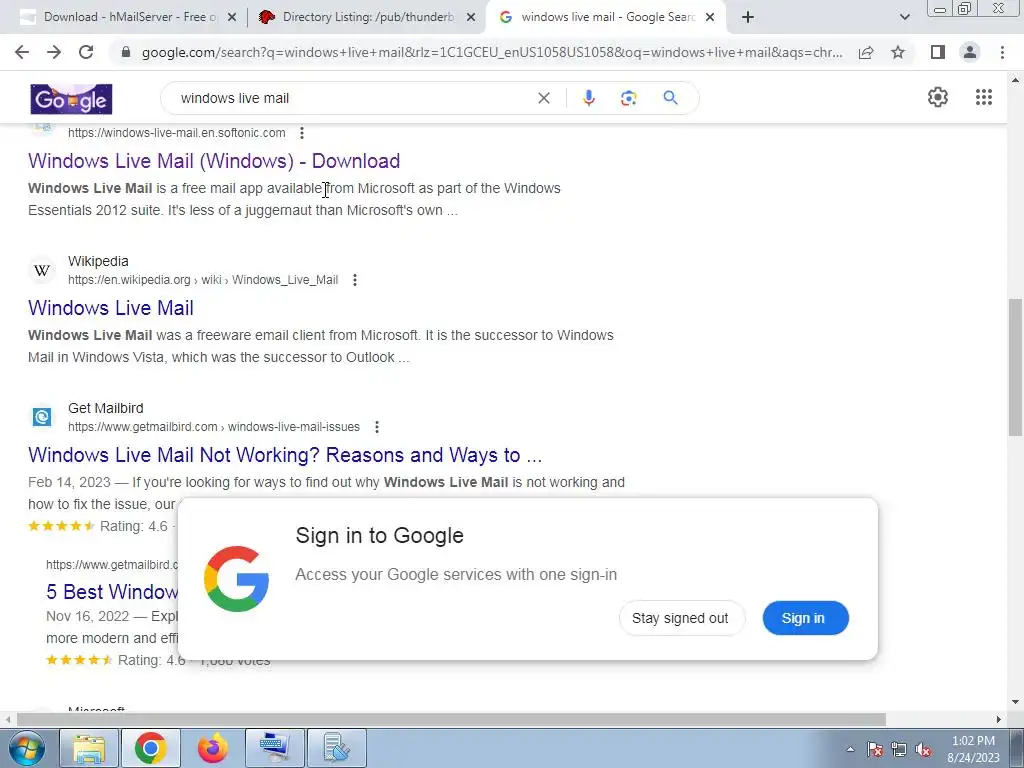
Task: Open the Google apps grid
Action: coord(984,97)
